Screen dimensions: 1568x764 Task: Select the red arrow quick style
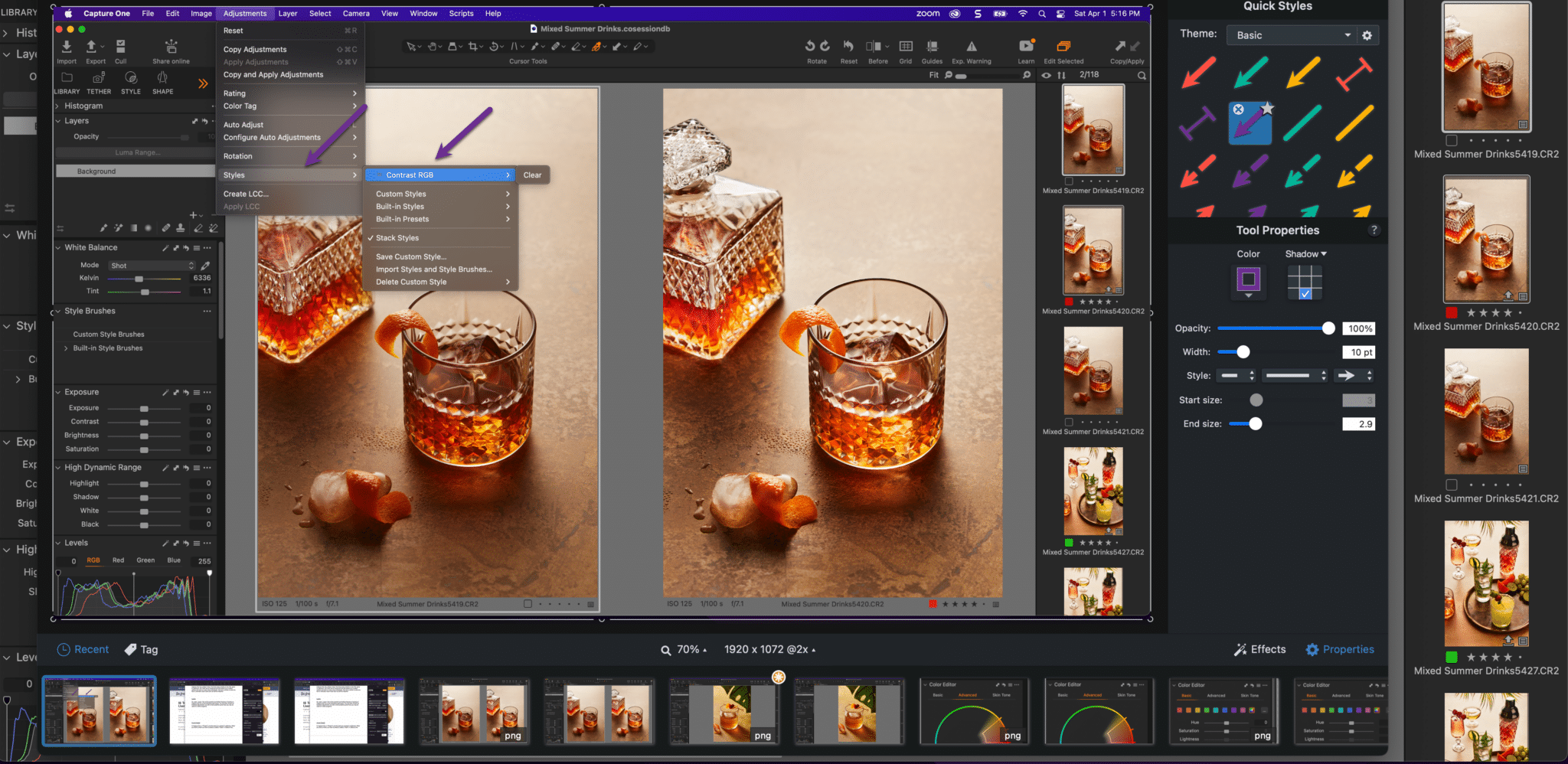point(1198,73)
